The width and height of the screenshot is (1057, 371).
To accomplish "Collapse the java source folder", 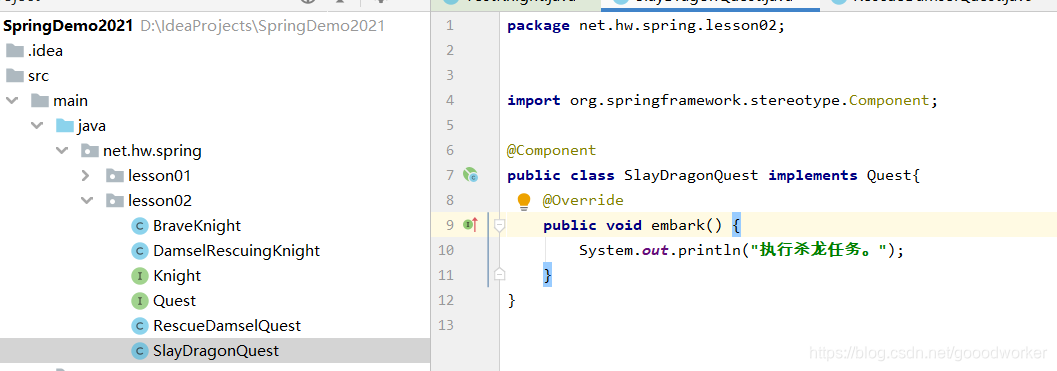I will coord(37,125).
